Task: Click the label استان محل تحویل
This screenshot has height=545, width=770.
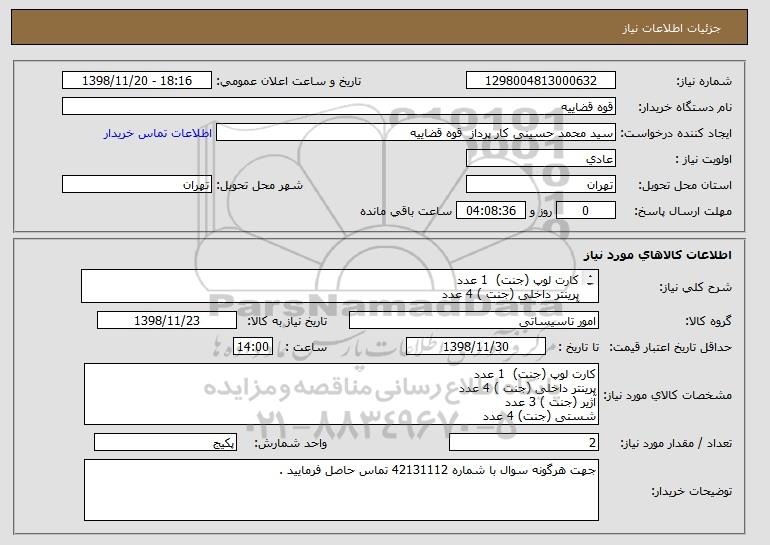Action: click(x=685, y=185)
